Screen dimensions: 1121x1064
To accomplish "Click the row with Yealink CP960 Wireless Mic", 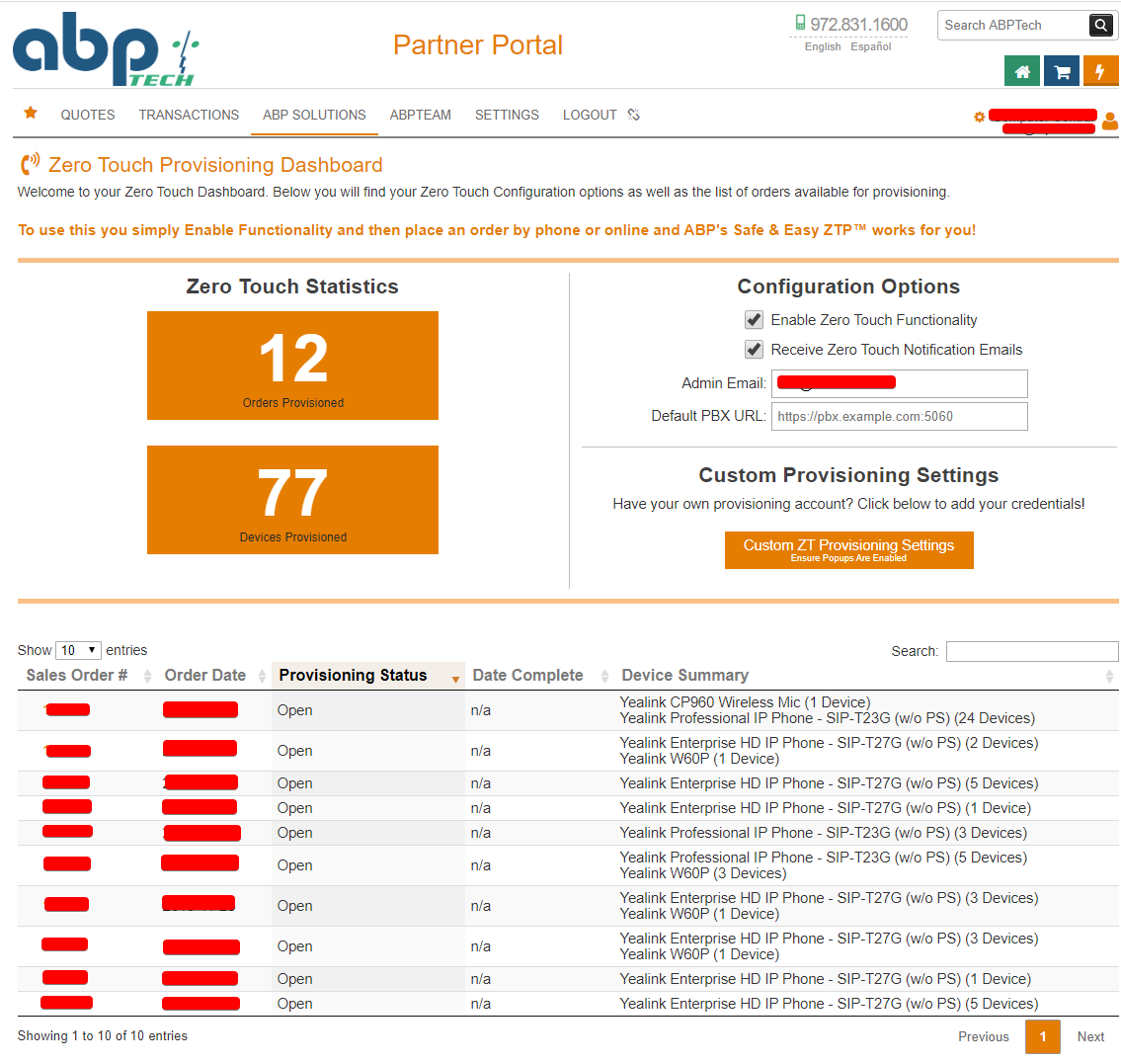I will 568,710.
